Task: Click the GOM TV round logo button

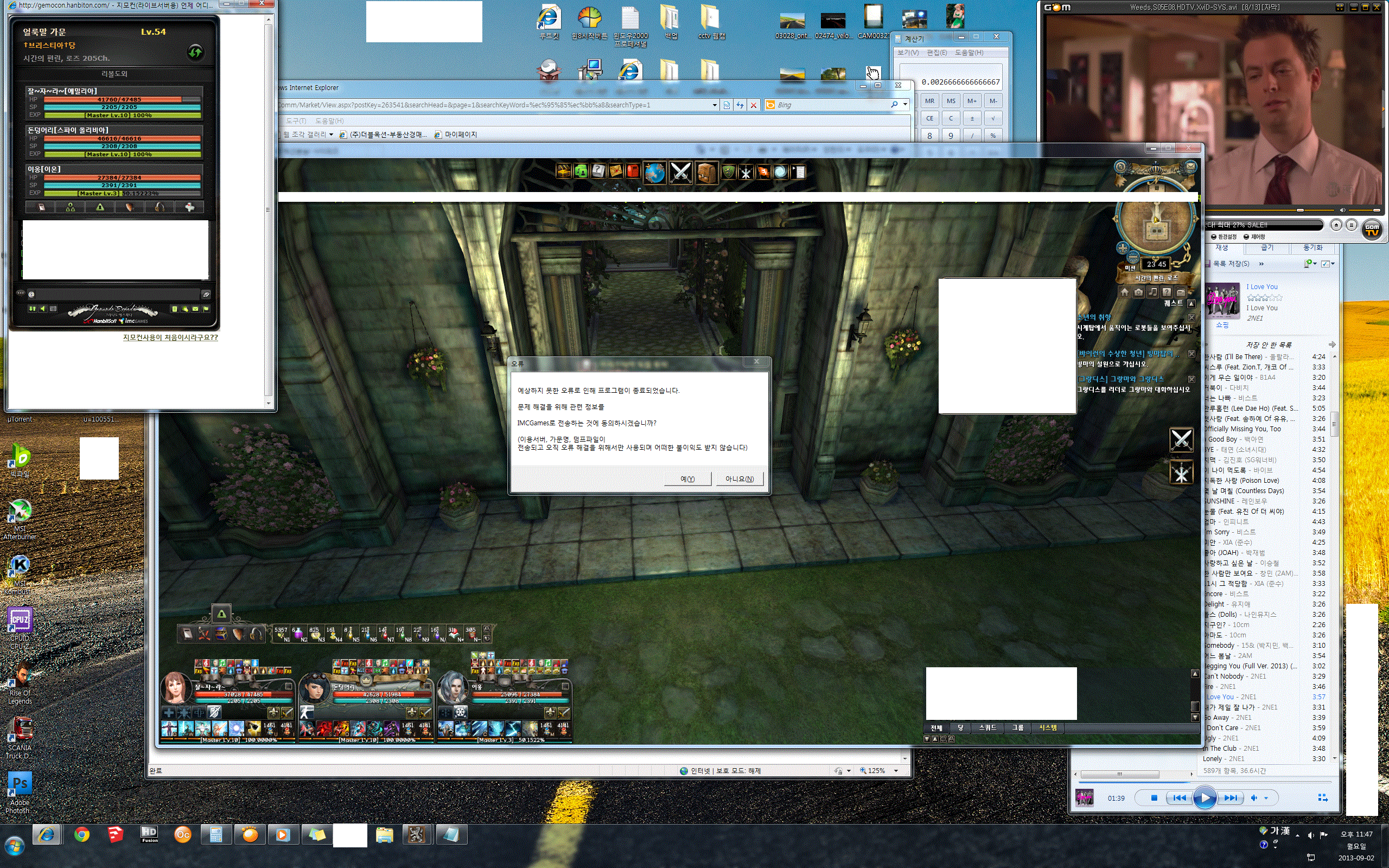Action: point(1372,229)
